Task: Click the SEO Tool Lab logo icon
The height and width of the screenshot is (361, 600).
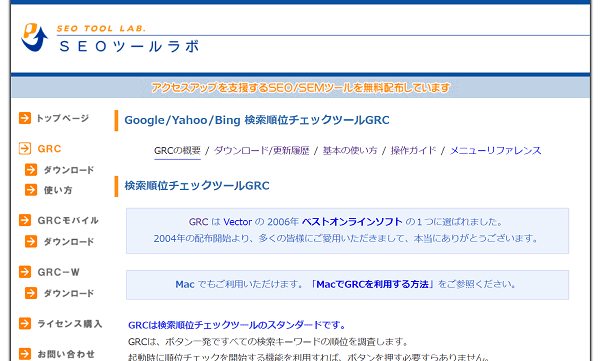Action: [34, 37]
